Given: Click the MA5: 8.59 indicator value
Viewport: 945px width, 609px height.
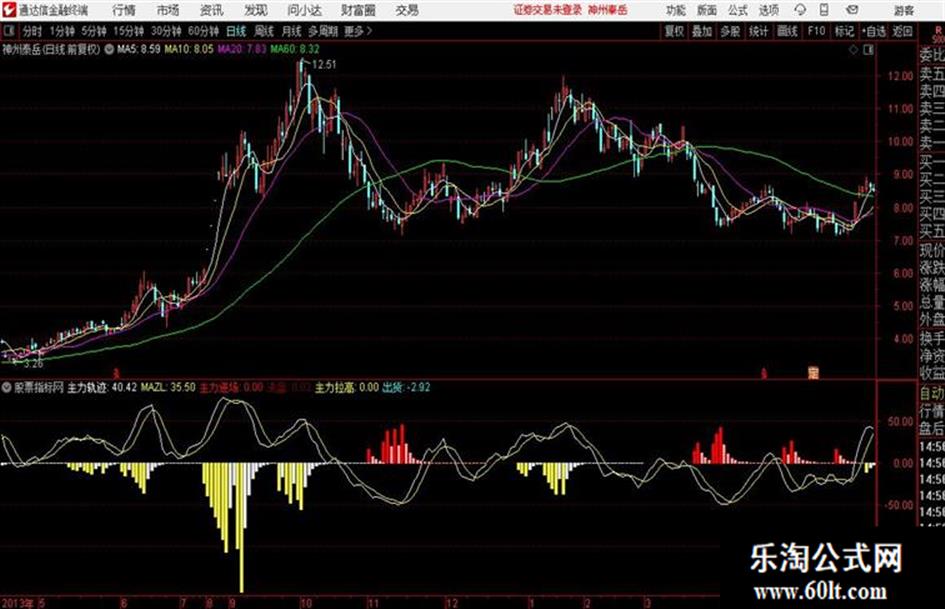Looking at the screenshot, I should [x=139, y=49].
